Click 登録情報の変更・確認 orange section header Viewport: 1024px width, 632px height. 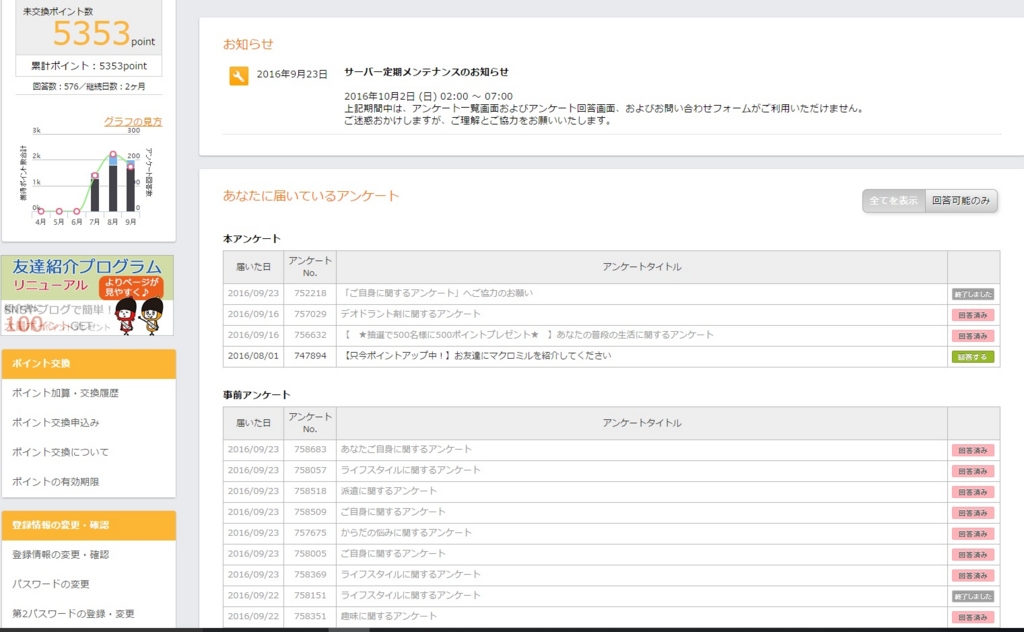point(89,526)
